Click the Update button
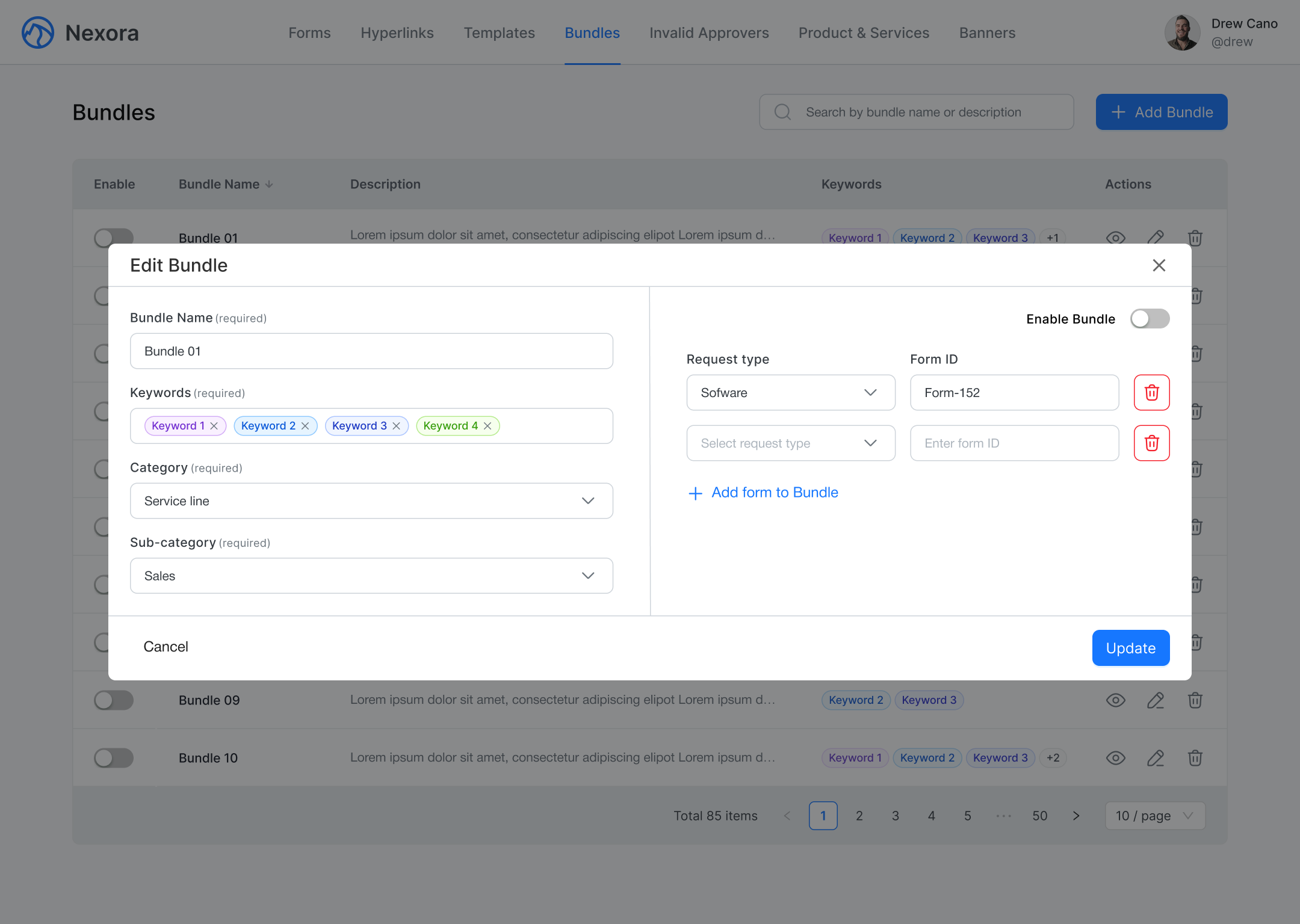1300x924 pixels. point(1130,648)
